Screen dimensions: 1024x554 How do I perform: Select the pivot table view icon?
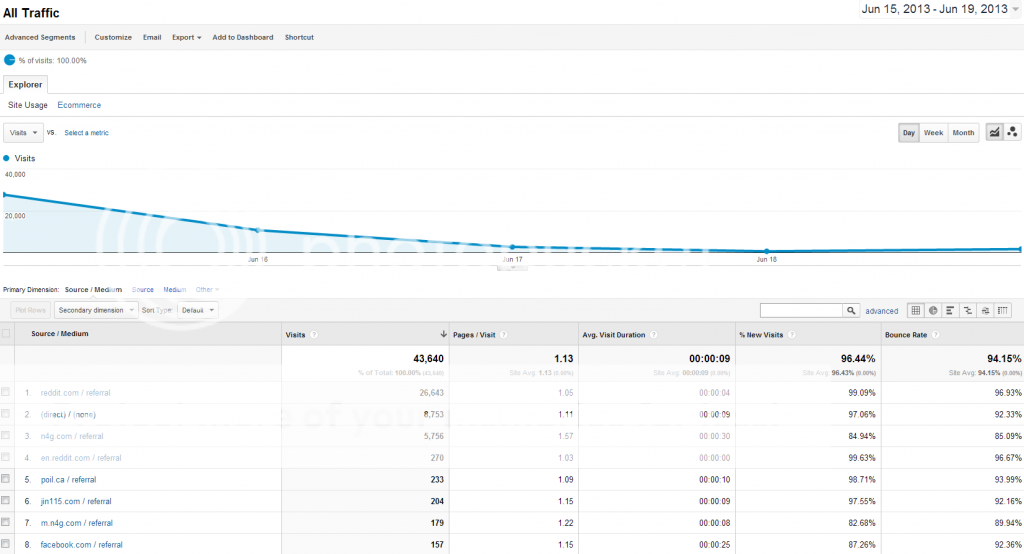tap(1002, 310)
